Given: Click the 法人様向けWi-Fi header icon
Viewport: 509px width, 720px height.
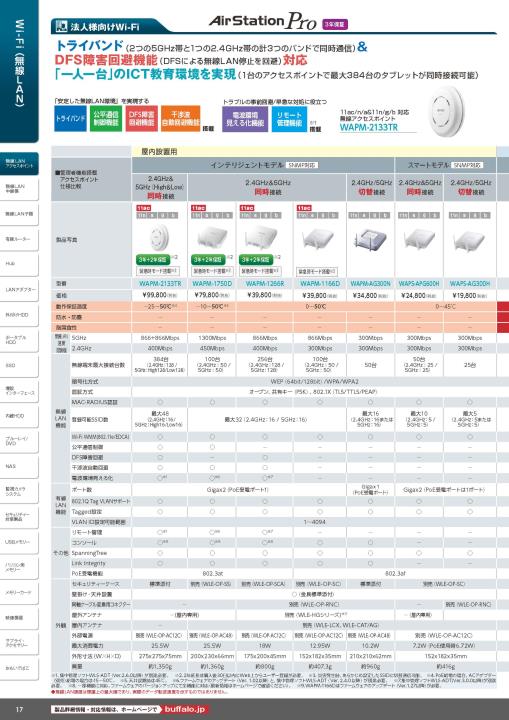Looking at the screenshot, I should click(x=62, y=27).
